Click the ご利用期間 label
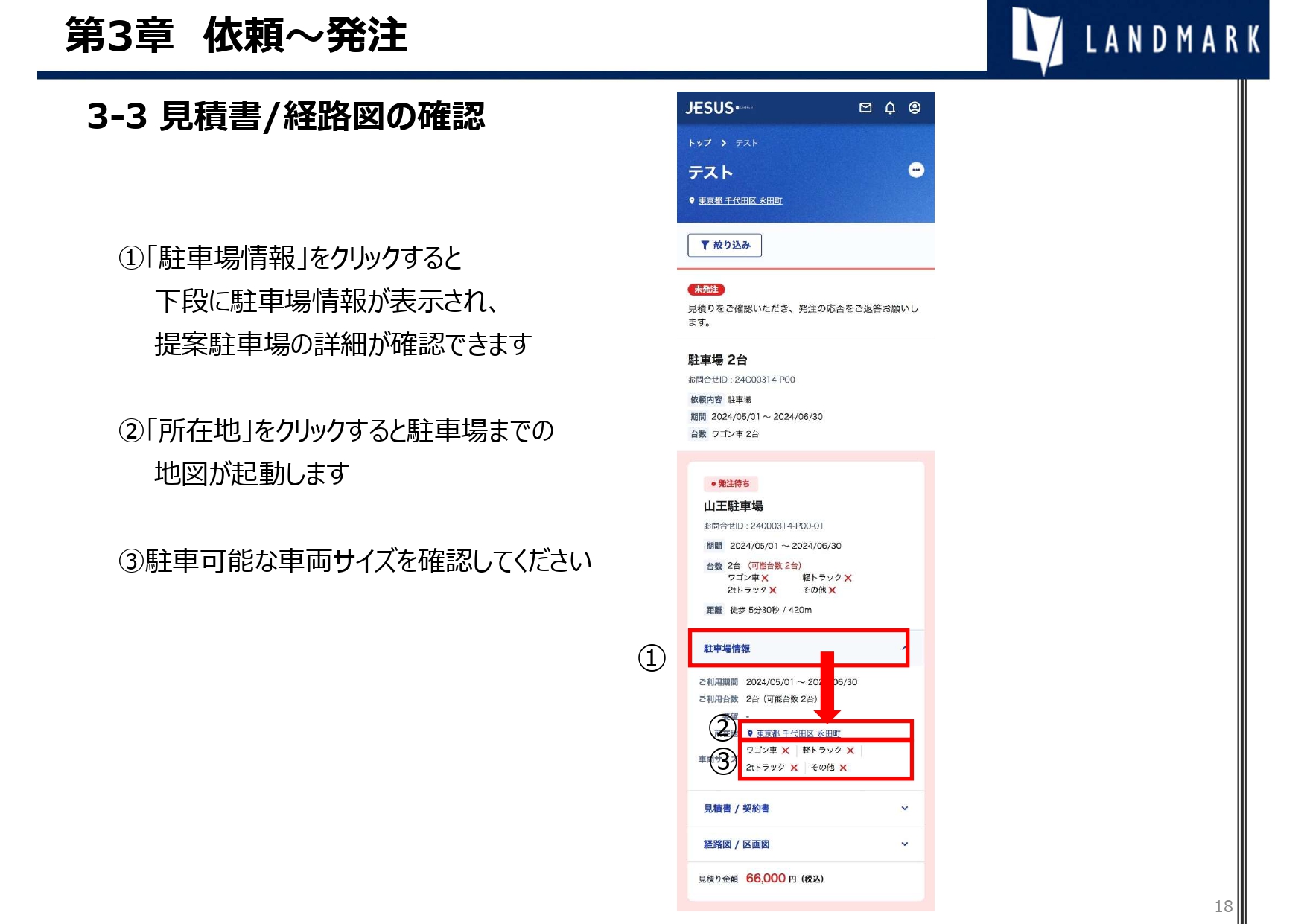Image resolution: width=1307 pixels, height=924 pixels. pos(718,682)
